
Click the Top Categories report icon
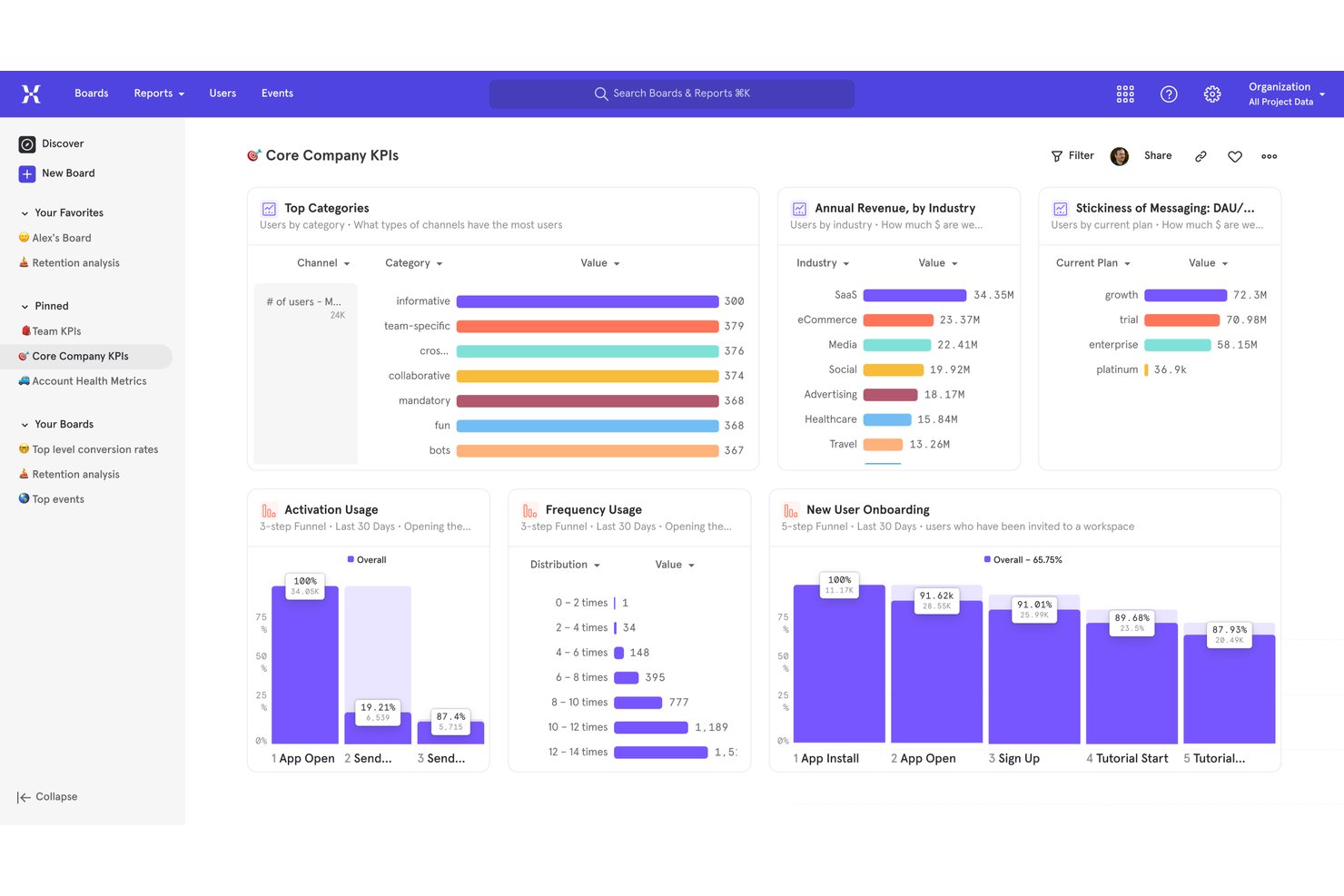click(269, 209)
